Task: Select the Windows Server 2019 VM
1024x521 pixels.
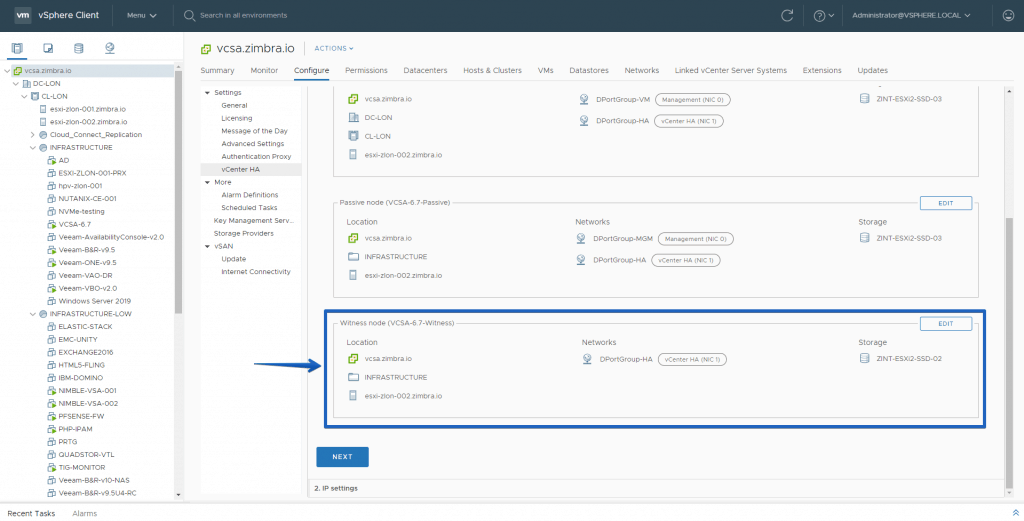Action: [95, 301]
